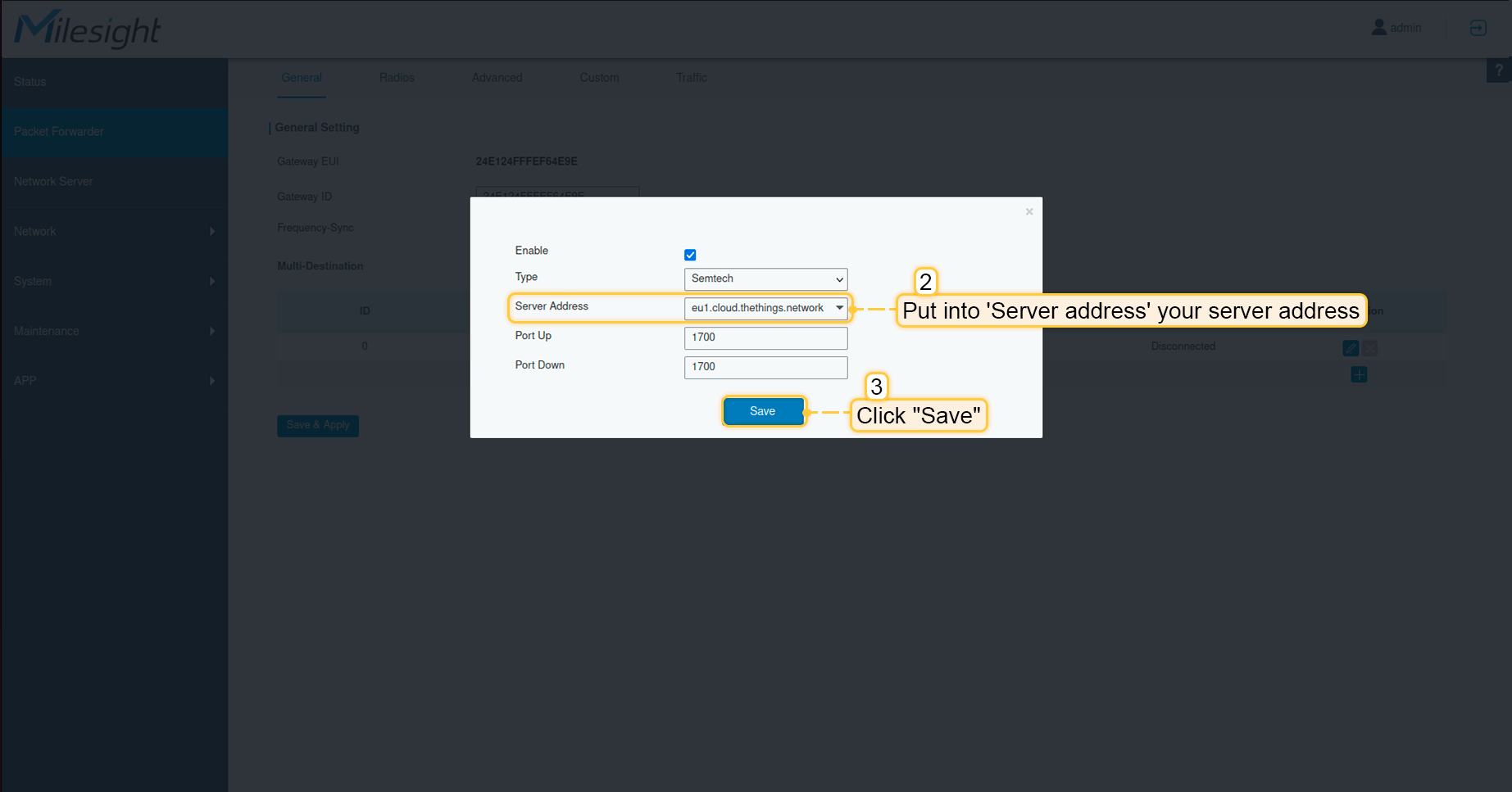
Task: Click the plus icon to add destination
Action: coord(1359,374)
